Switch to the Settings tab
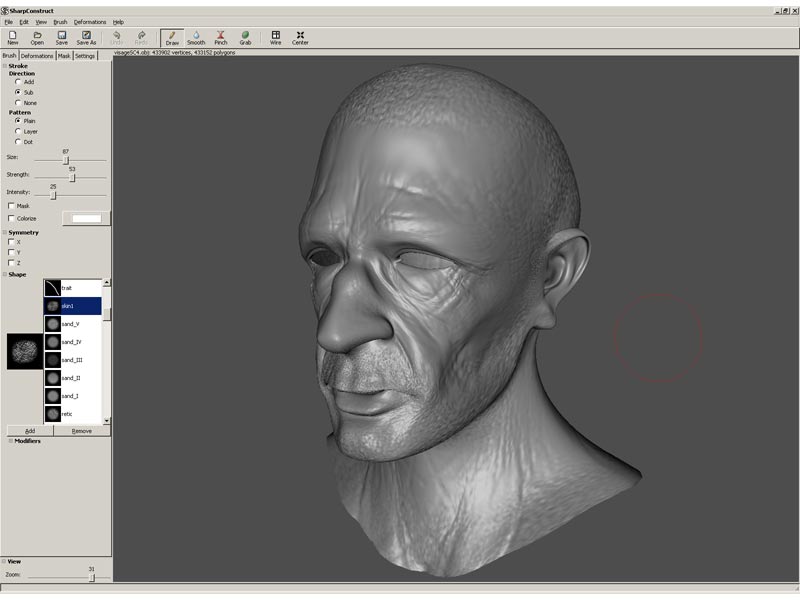 tap(85, 56)
